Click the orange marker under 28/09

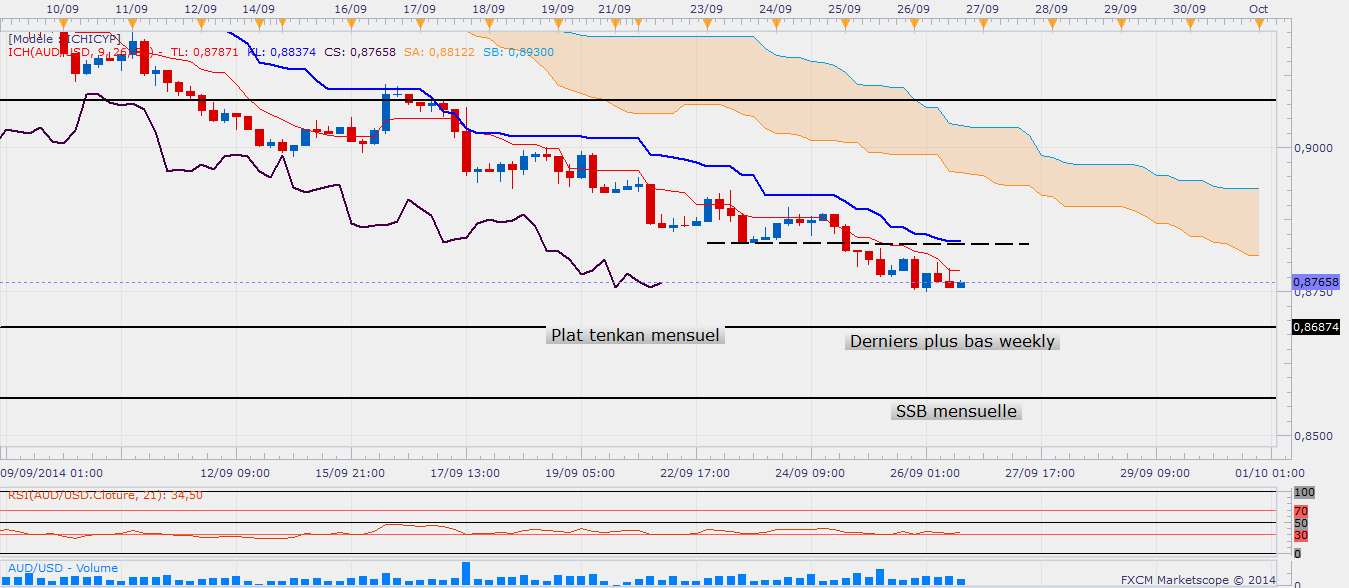tap(1050, 21)
